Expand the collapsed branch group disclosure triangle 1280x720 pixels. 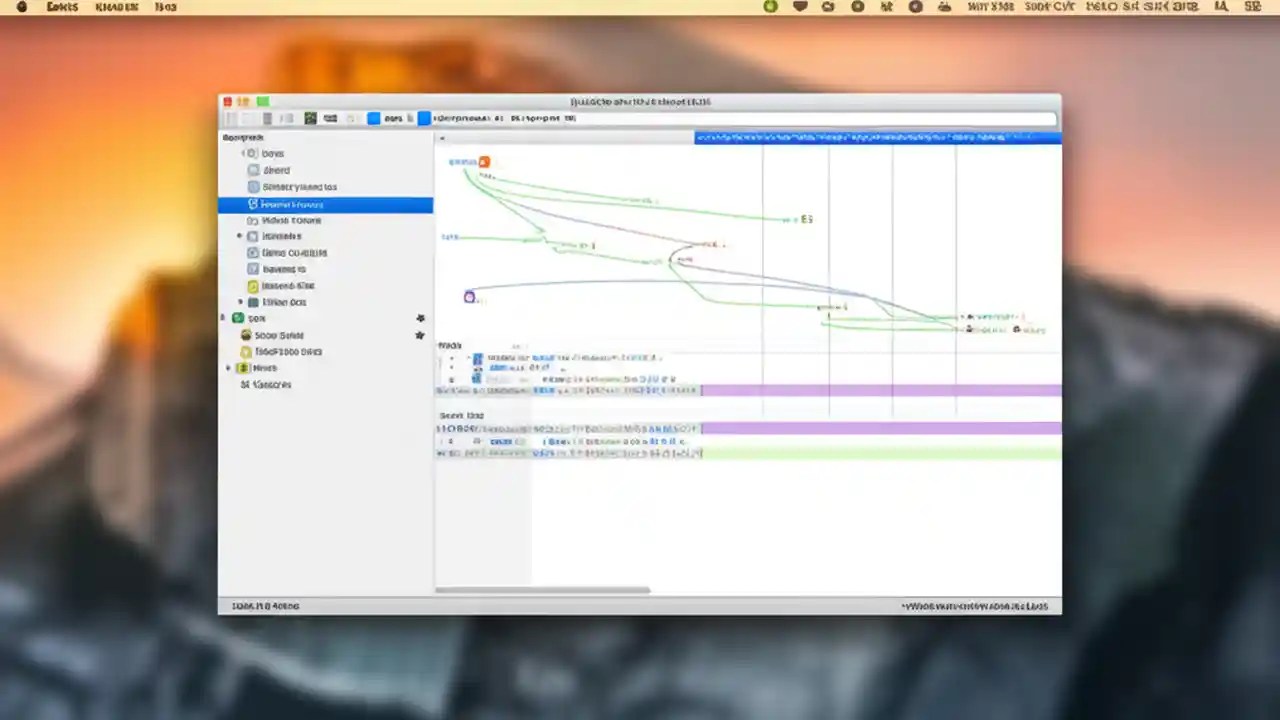[x=239, y=236]
